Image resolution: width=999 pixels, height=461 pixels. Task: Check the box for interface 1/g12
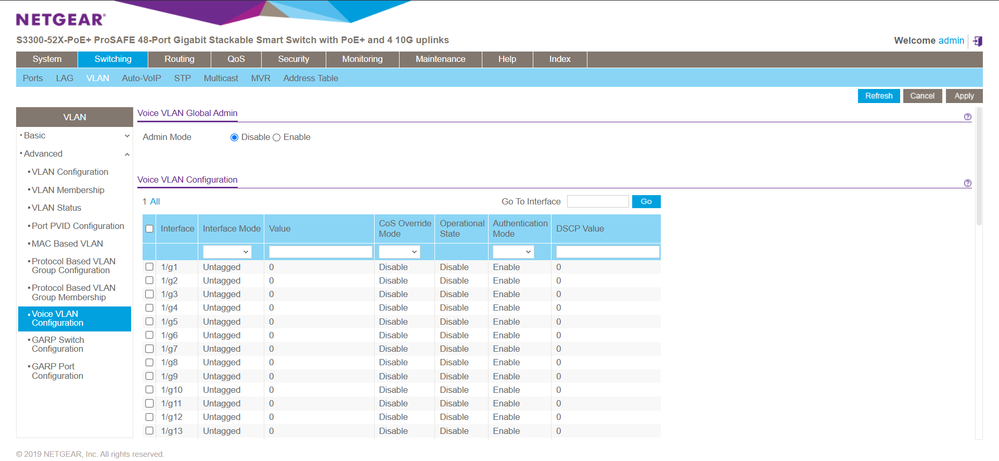[x=150, y=417]
